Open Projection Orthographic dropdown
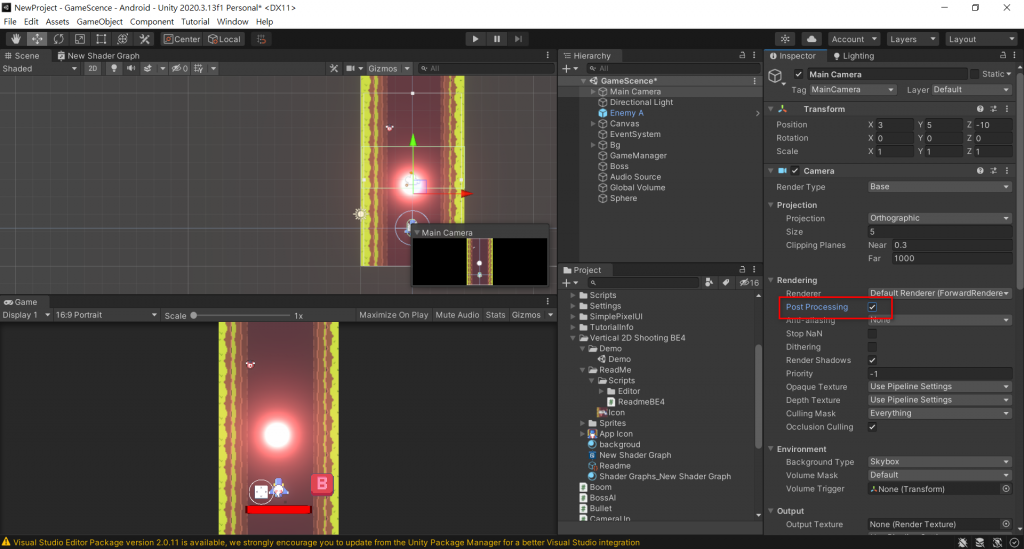The height and width of the screenshot is (549, 1024). pyautogui.click(x=939, y=218)
